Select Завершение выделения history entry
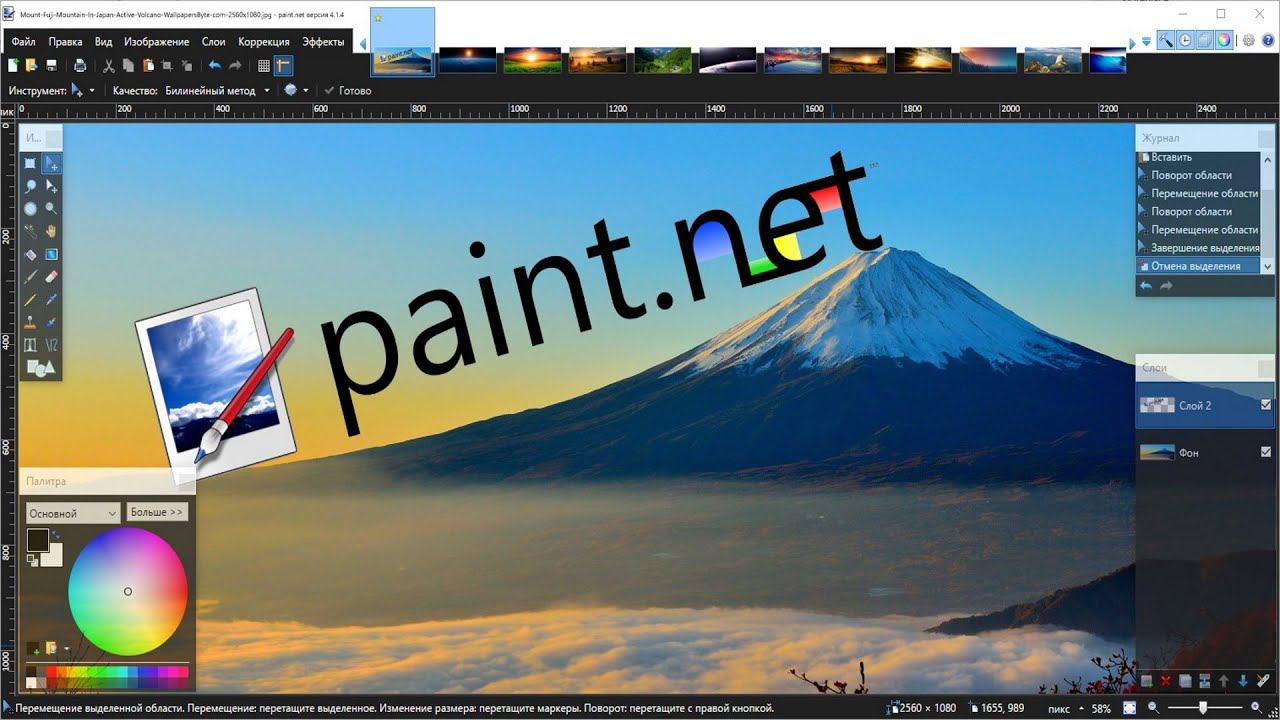Viewport: 1280px width, 720px height. pos(1199,248)
